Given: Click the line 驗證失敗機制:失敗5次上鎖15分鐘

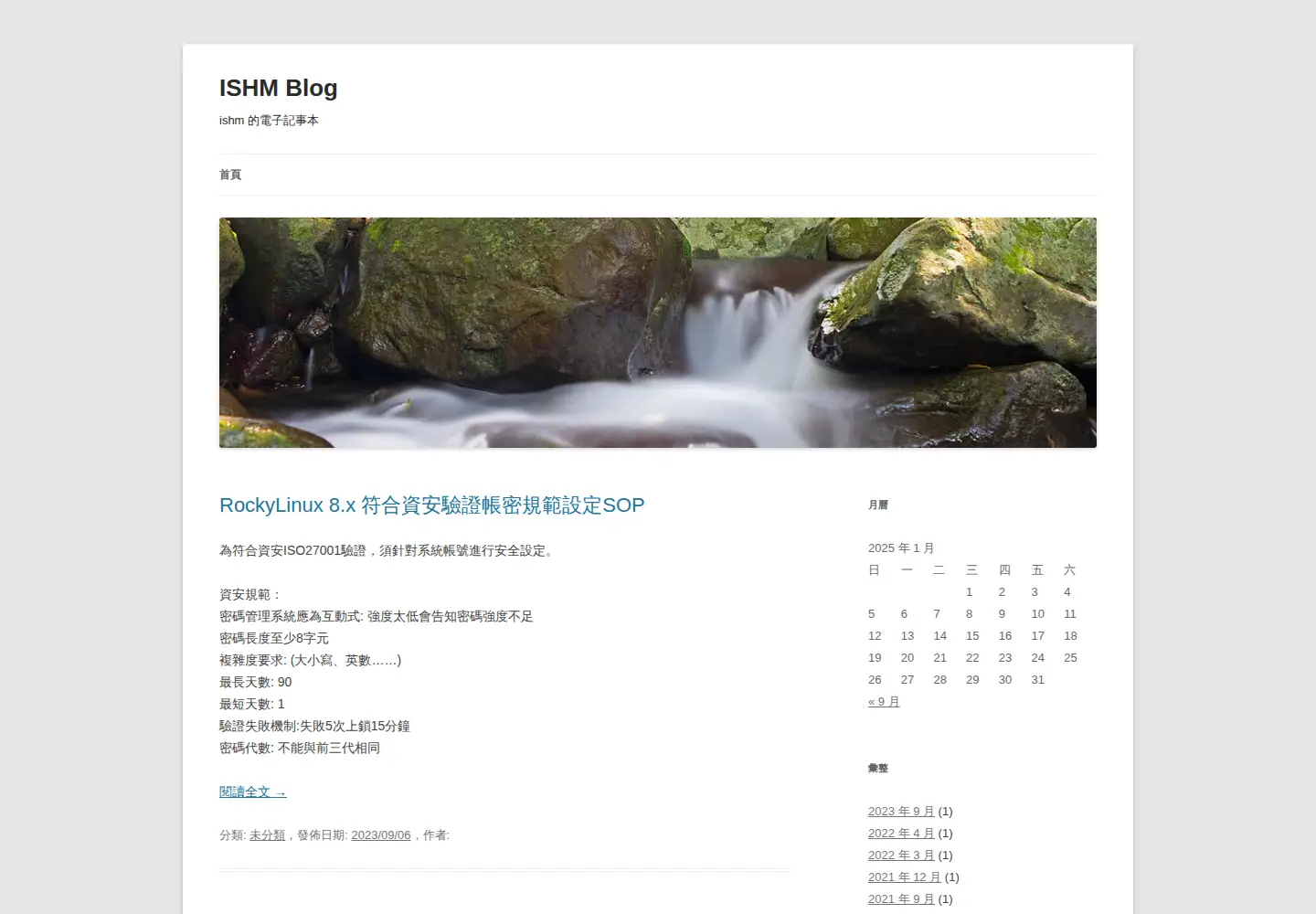Looking at the screenshot, I should (x=314, y=726).
